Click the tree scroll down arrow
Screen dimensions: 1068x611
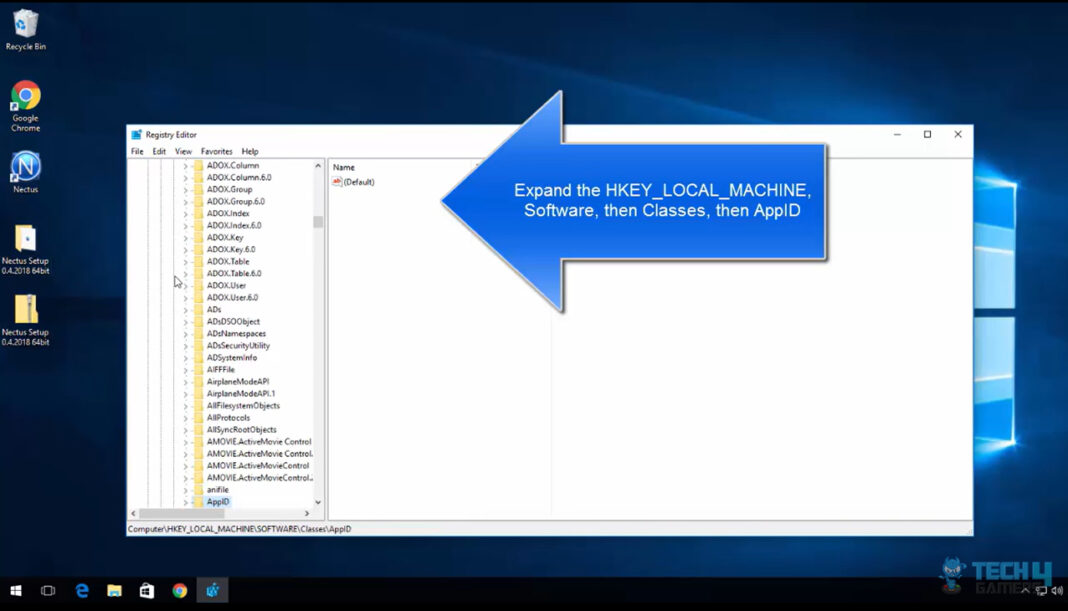coord(318,502)
